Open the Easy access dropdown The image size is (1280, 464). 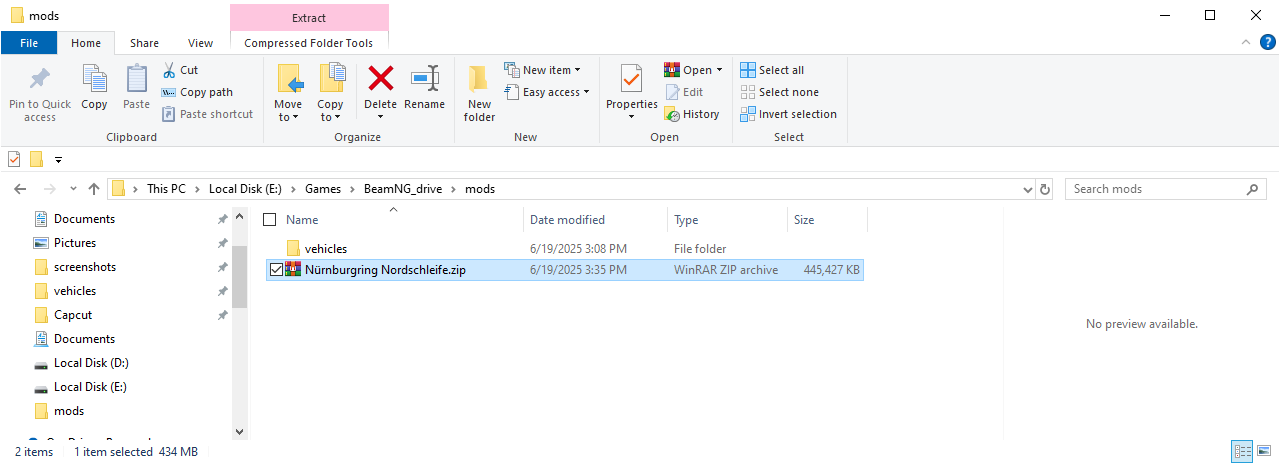tap(546, 92)
